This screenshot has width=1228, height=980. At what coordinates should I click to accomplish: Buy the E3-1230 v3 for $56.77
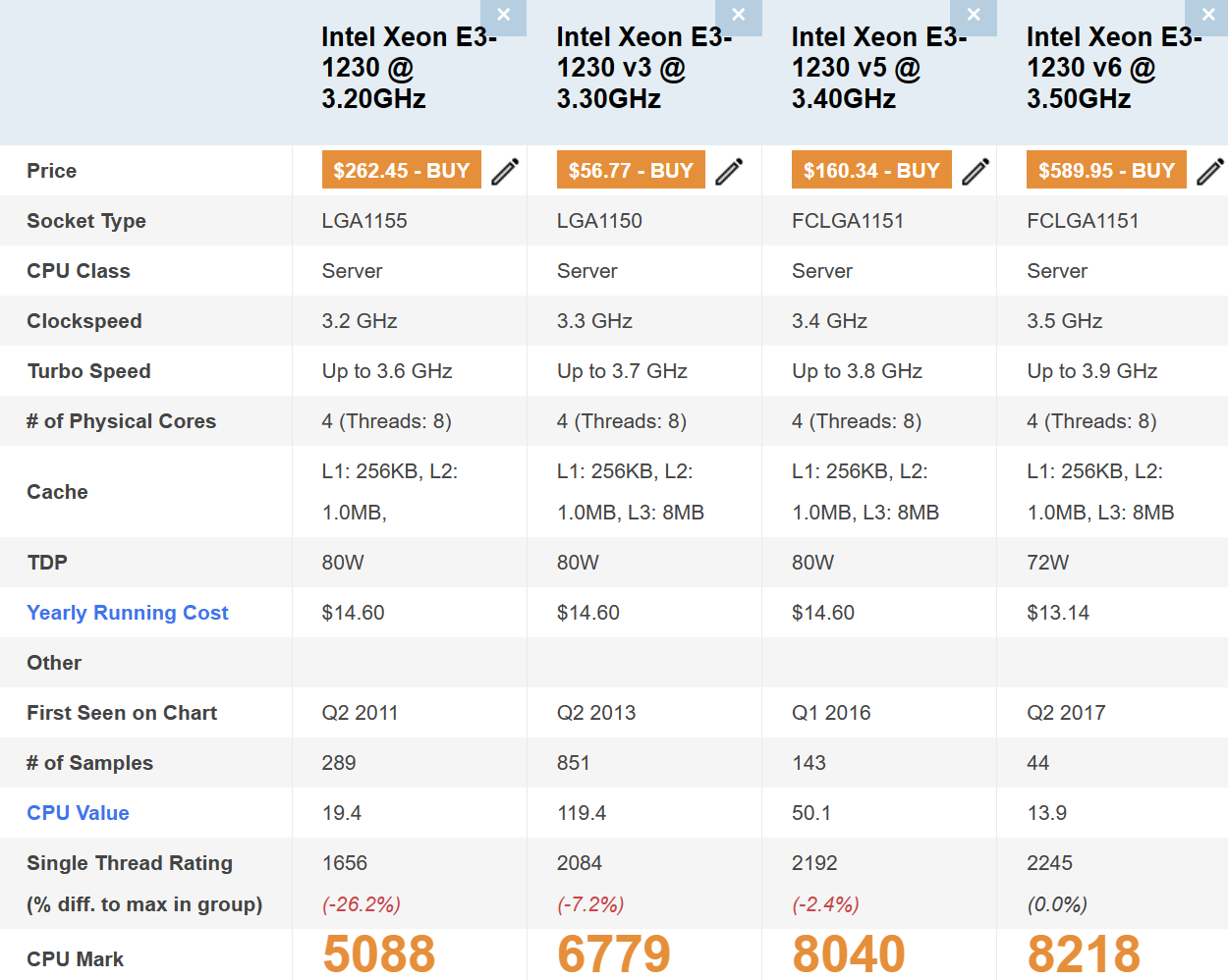tap(631, 170)
